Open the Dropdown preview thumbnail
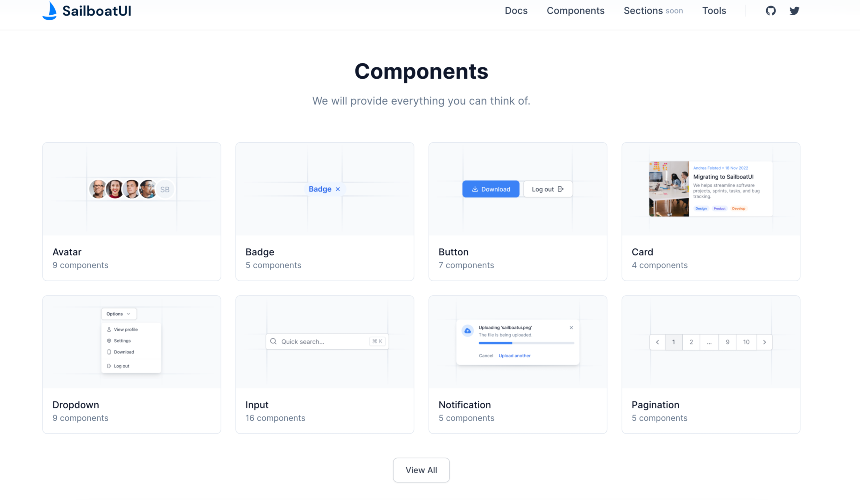 click(132, 342)
